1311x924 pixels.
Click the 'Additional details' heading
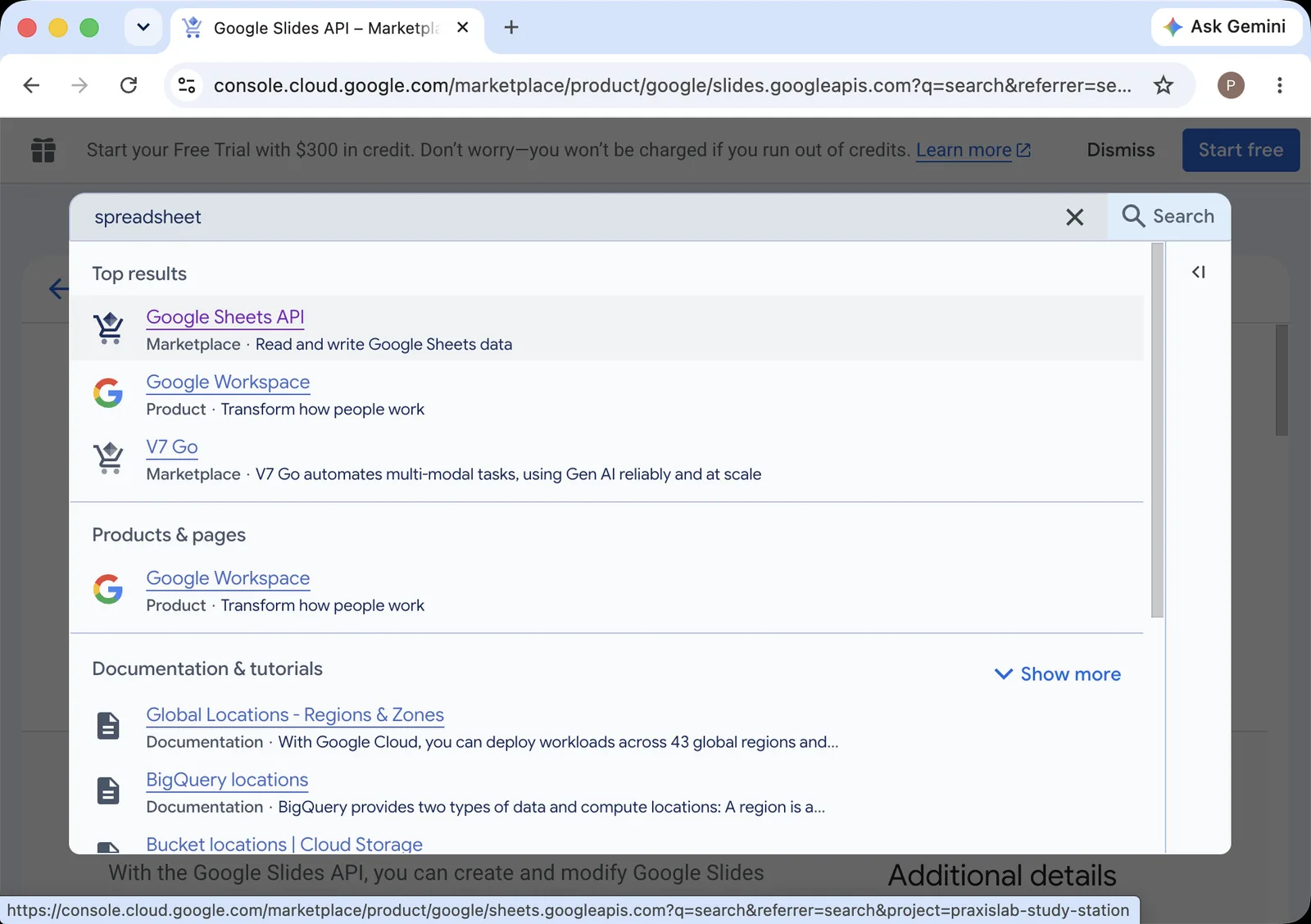pyautogui.click(x=1002, y=876)
